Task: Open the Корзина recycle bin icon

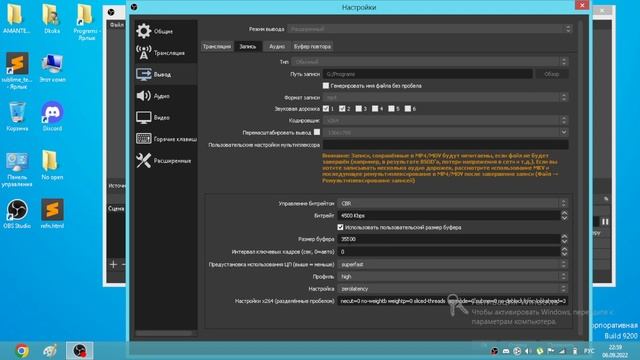Action: pyautogui.click(x=17, y=116)
